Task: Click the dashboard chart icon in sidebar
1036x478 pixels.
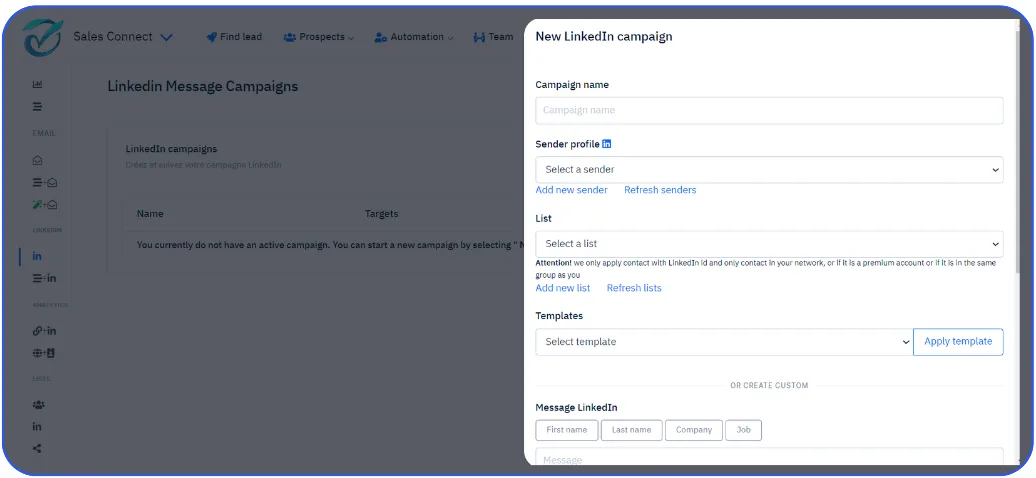Action: (x=38, y=84)
